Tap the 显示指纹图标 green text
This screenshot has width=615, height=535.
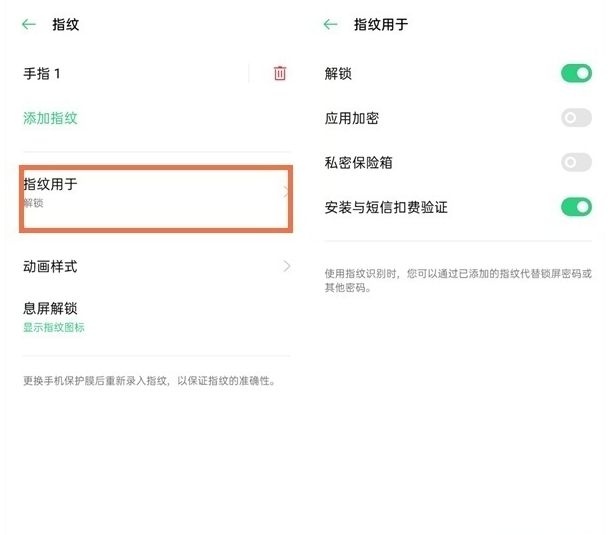coord(54,328)
